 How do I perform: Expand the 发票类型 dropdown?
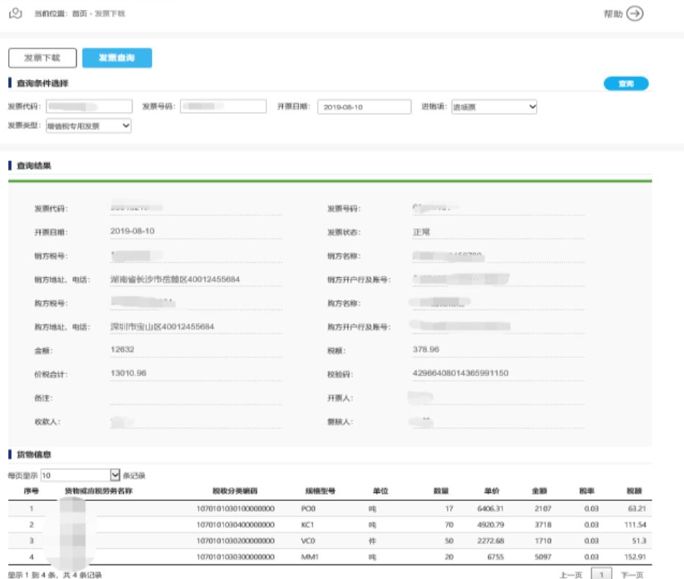coord(88,125)
